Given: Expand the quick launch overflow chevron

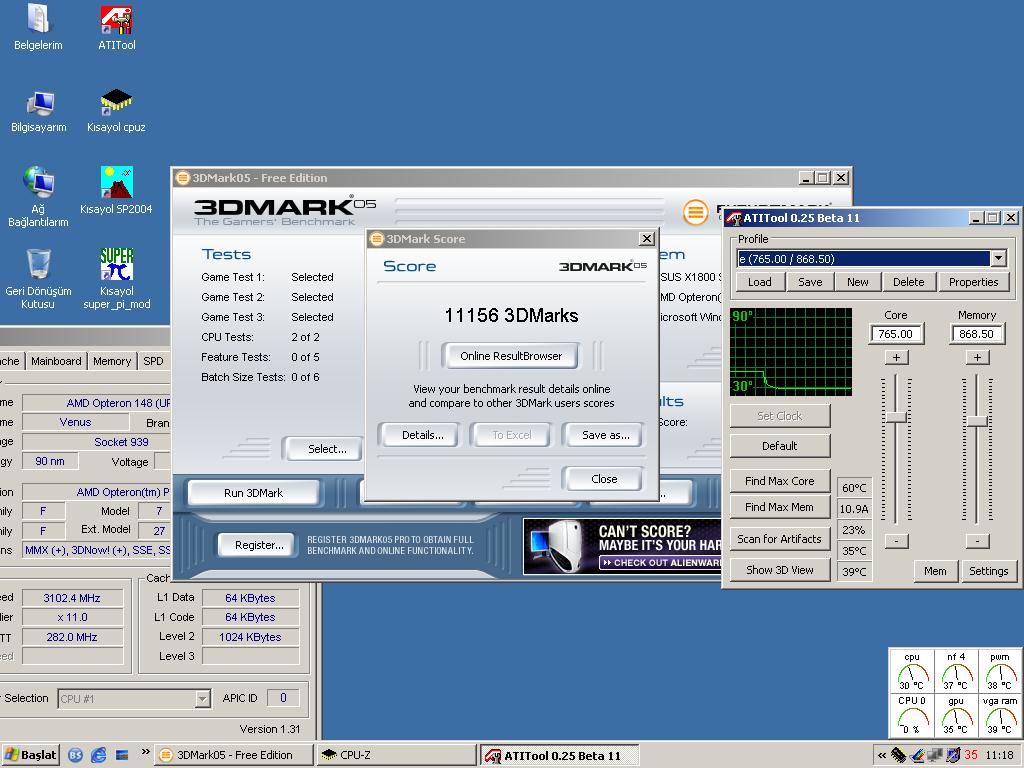Looking at the screenshot, I should pos(145,752).
